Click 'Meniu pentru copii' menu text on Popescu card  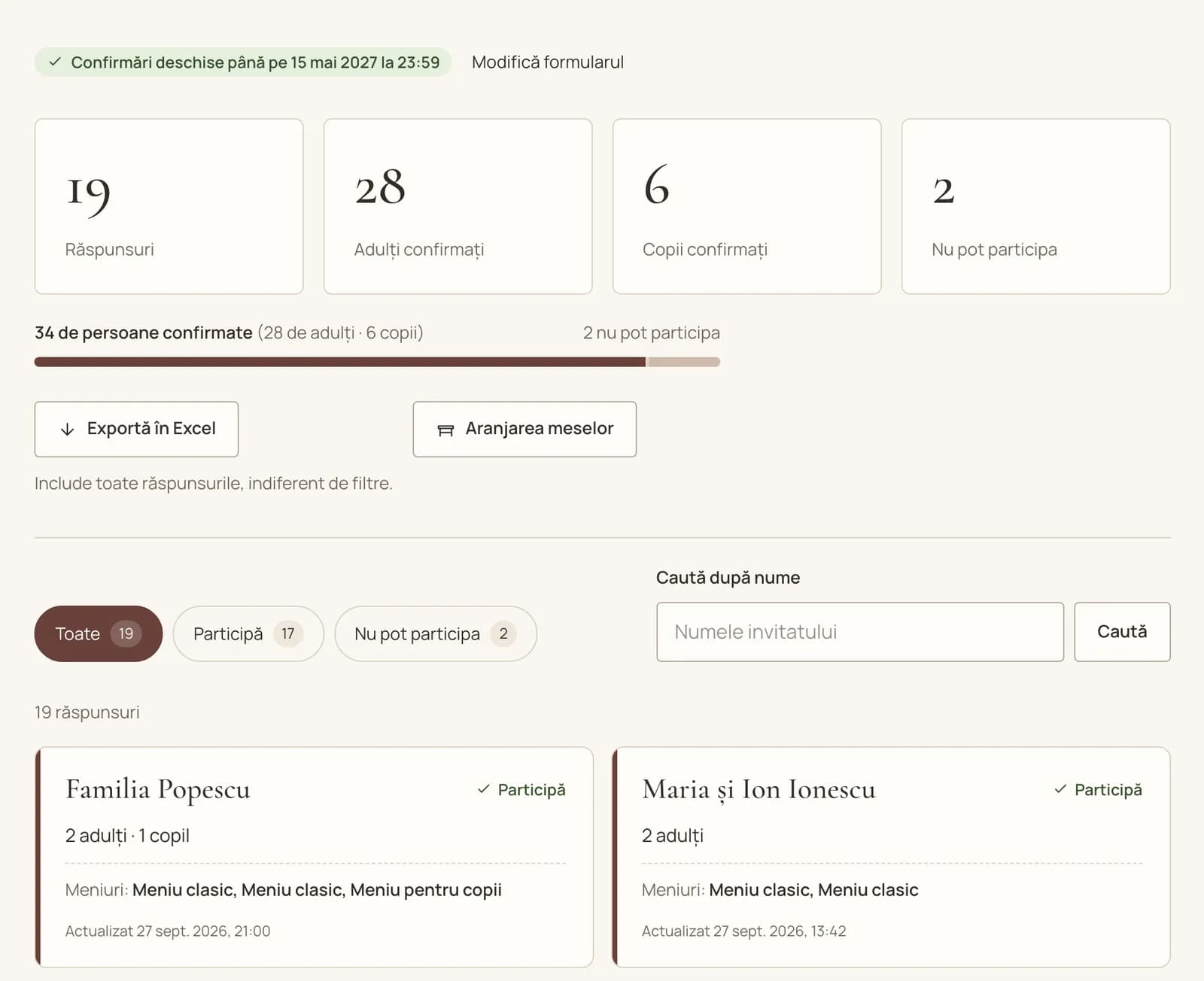426,890
